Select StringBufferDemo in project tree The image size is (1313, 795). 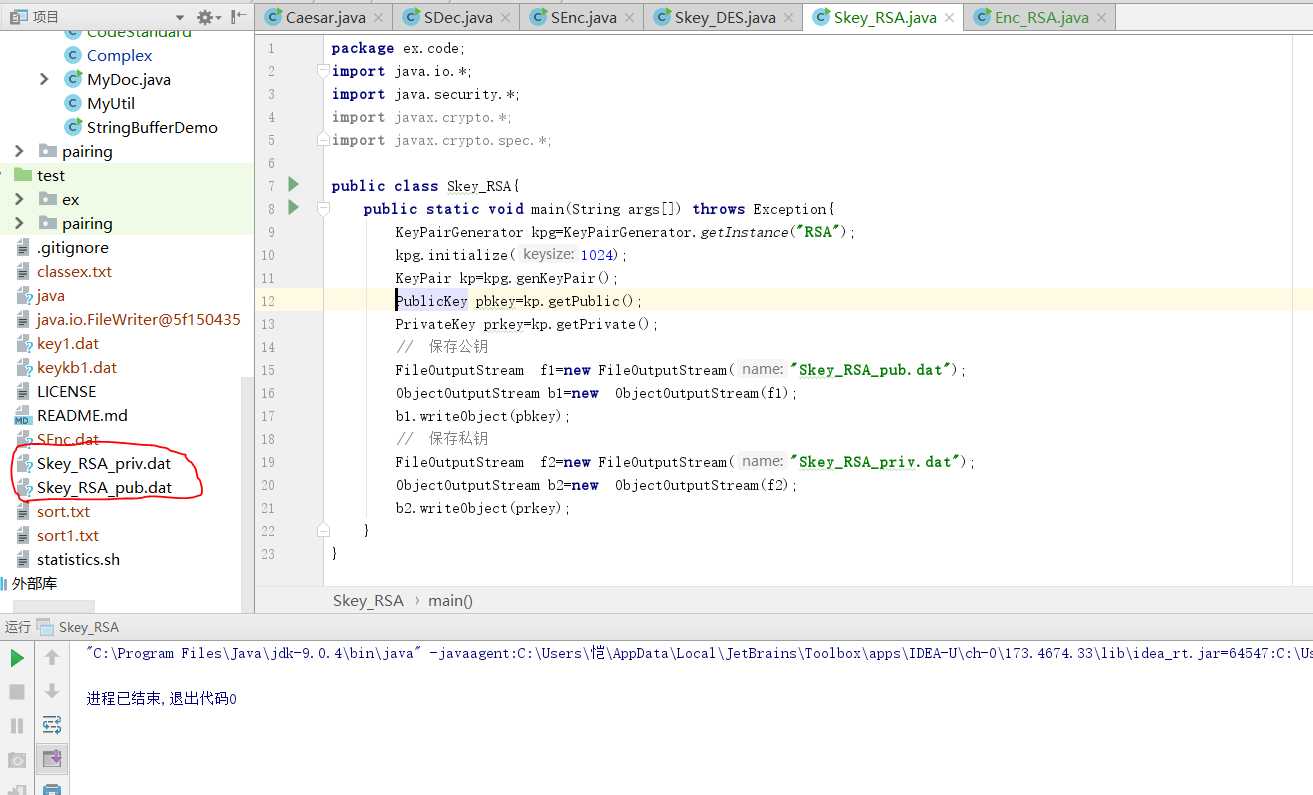pyautogui.click(x=152, y=127)
